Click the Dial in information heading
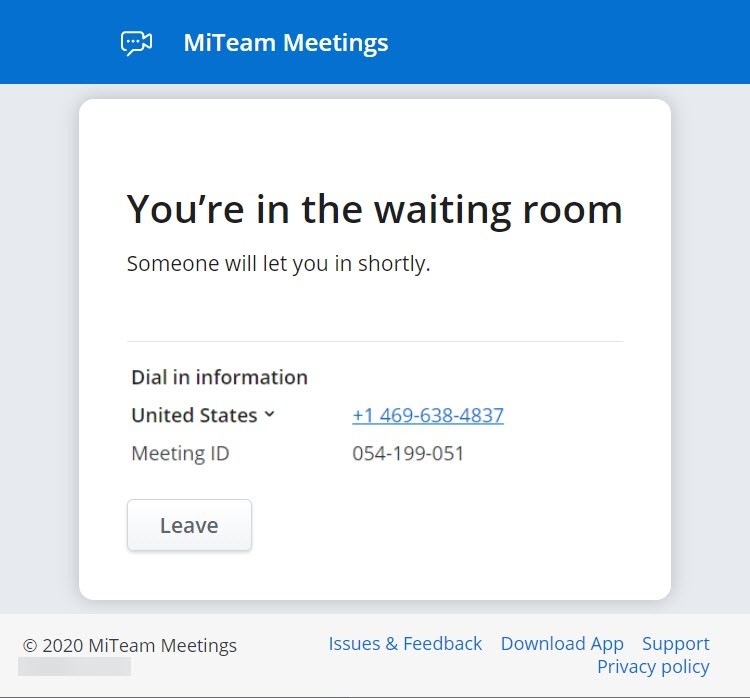The height and width of the screenshot is (698, 750). pos(219,377)
